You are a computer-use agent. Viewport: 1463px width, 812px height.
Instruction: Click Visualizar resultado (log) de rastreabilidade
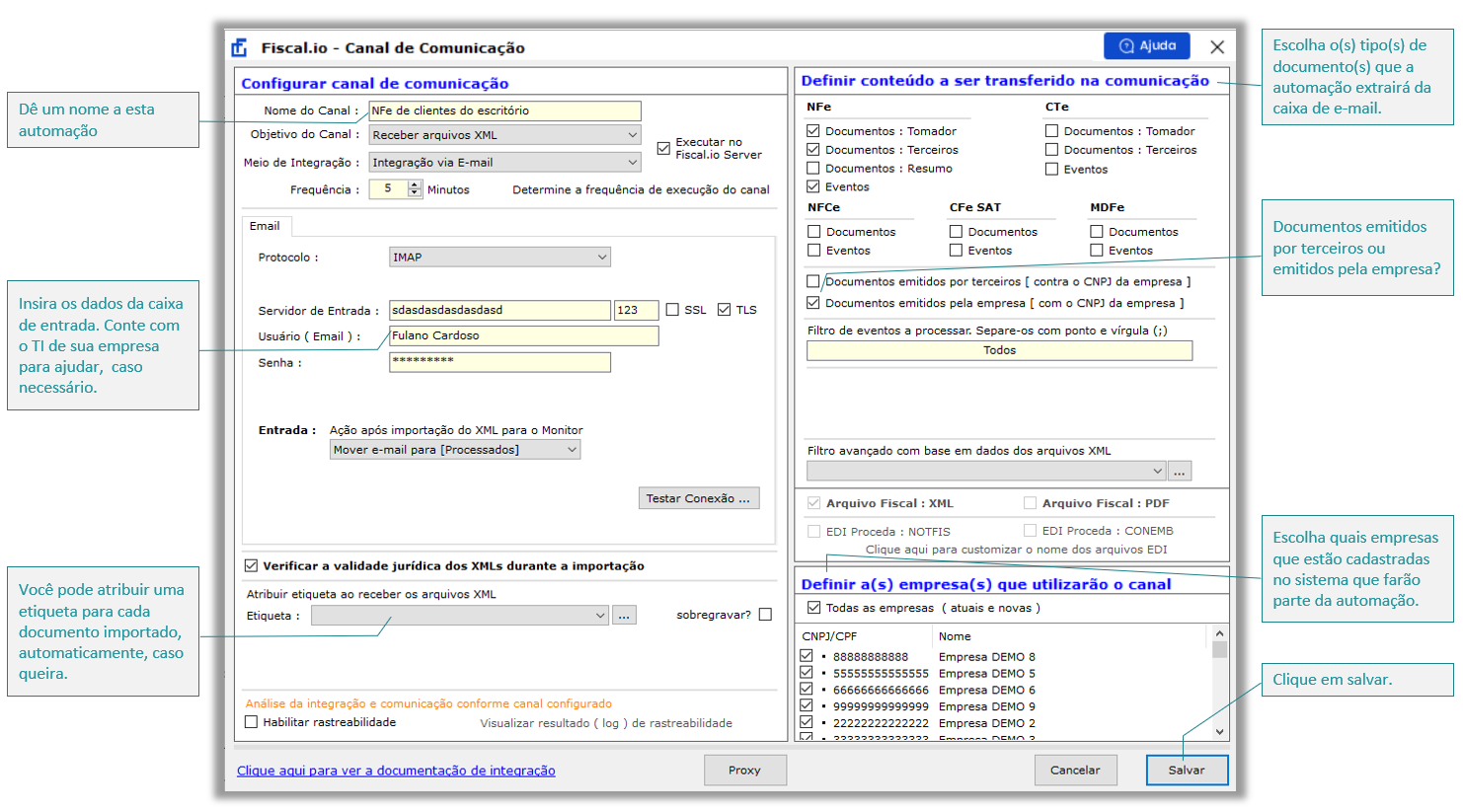coord(606,723)
